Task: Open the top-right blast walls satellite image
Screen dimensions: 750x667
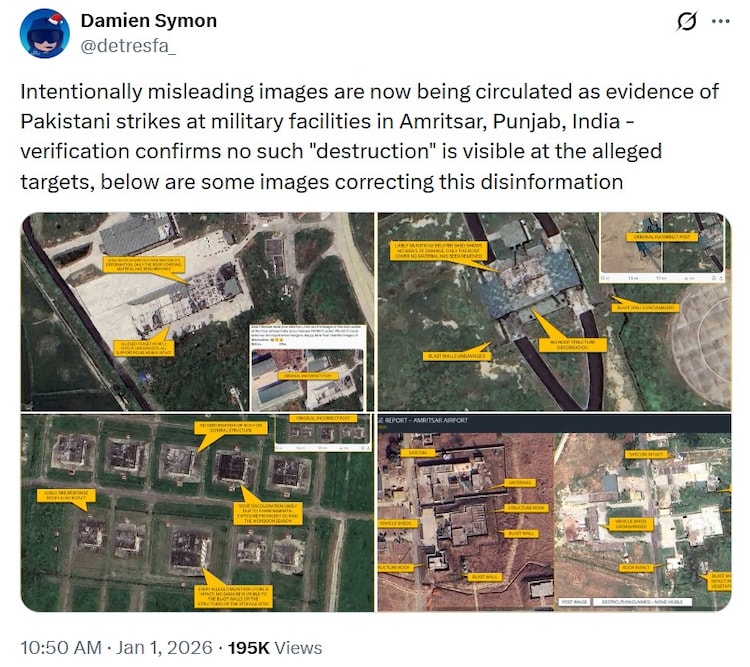Action: 554,311
